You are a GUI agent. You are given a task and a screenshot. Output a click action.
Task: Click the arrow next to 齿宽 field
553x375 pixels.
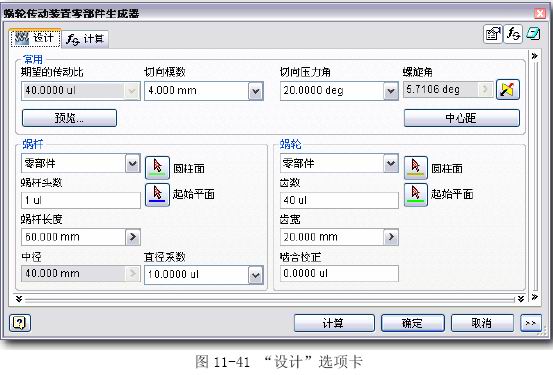pos(391,237)
